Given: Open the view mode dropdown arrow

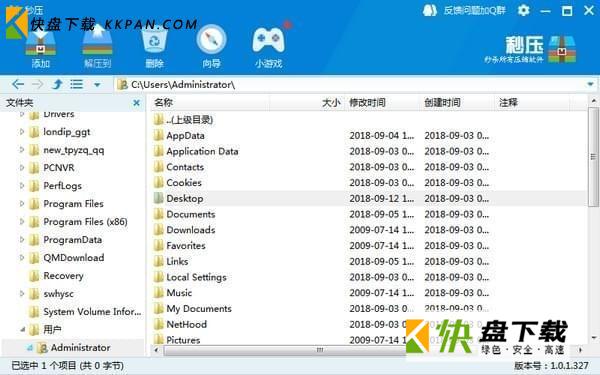Looking at the screenshot, I should click(97, 85).
